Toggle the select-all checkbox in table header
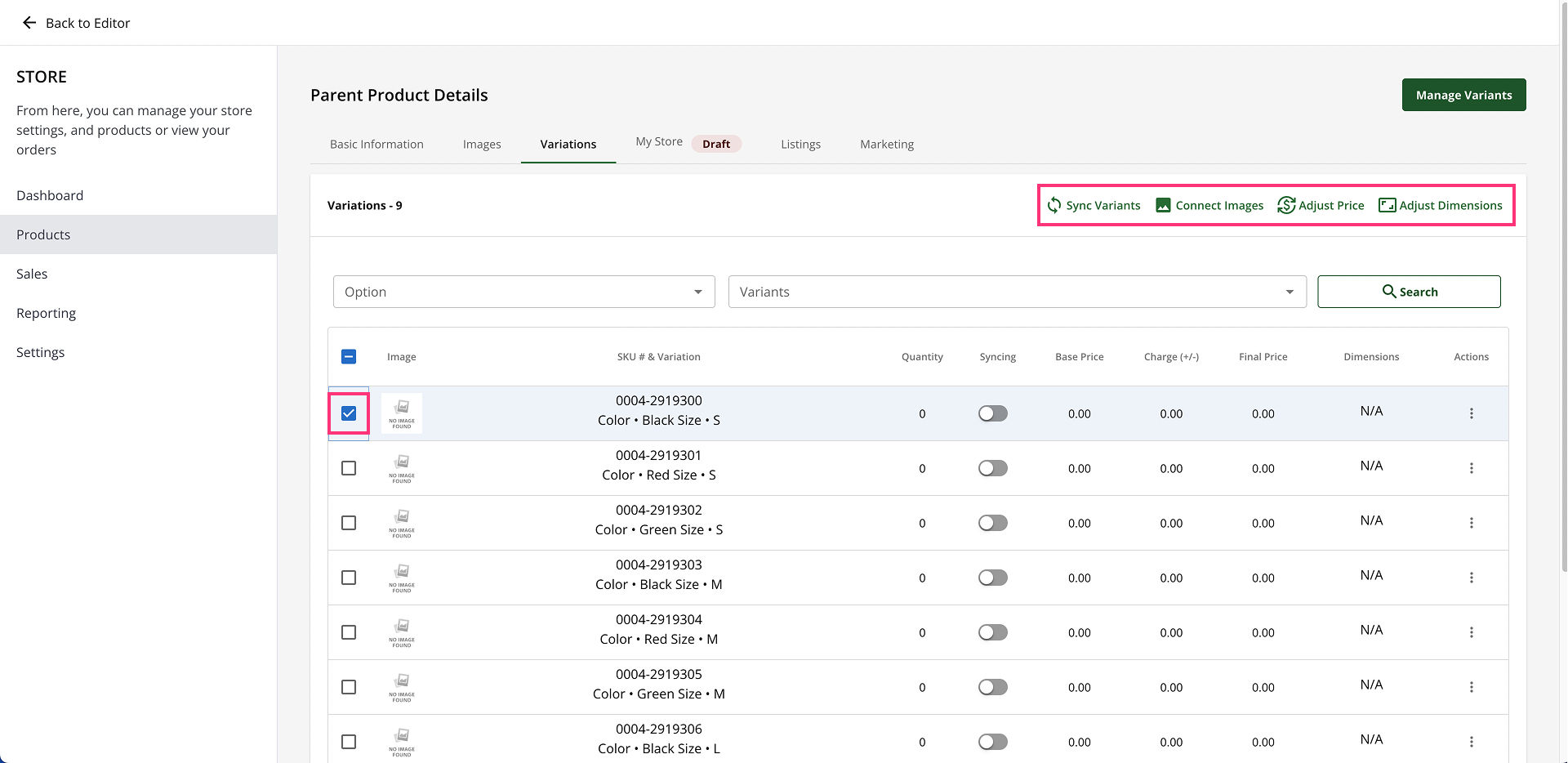The width and height of the screenshot is (1568, 763). click(x=349, y=357)
